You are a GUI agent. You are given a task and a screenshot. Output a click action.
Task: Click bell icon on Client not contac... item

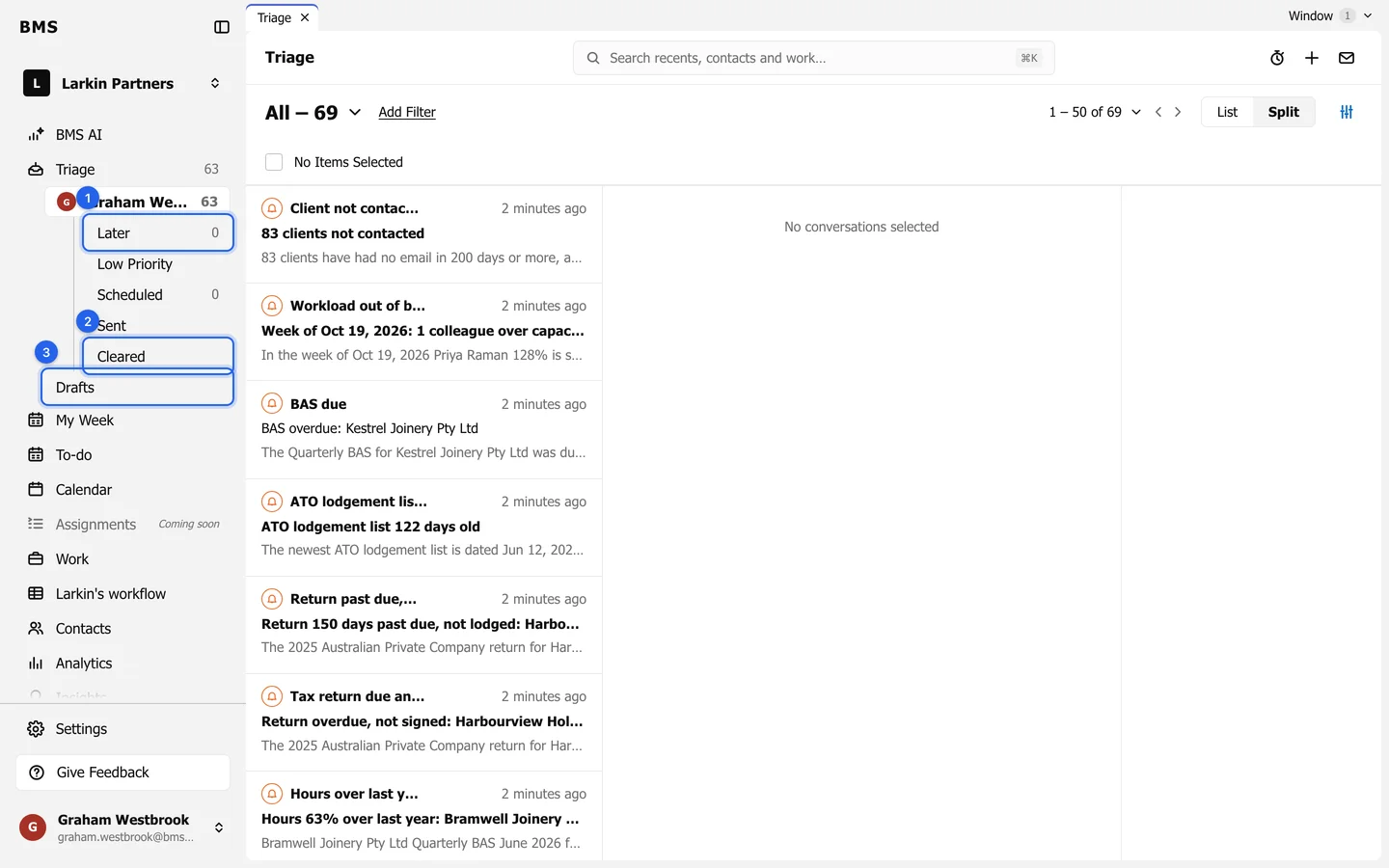pos(272,208)
